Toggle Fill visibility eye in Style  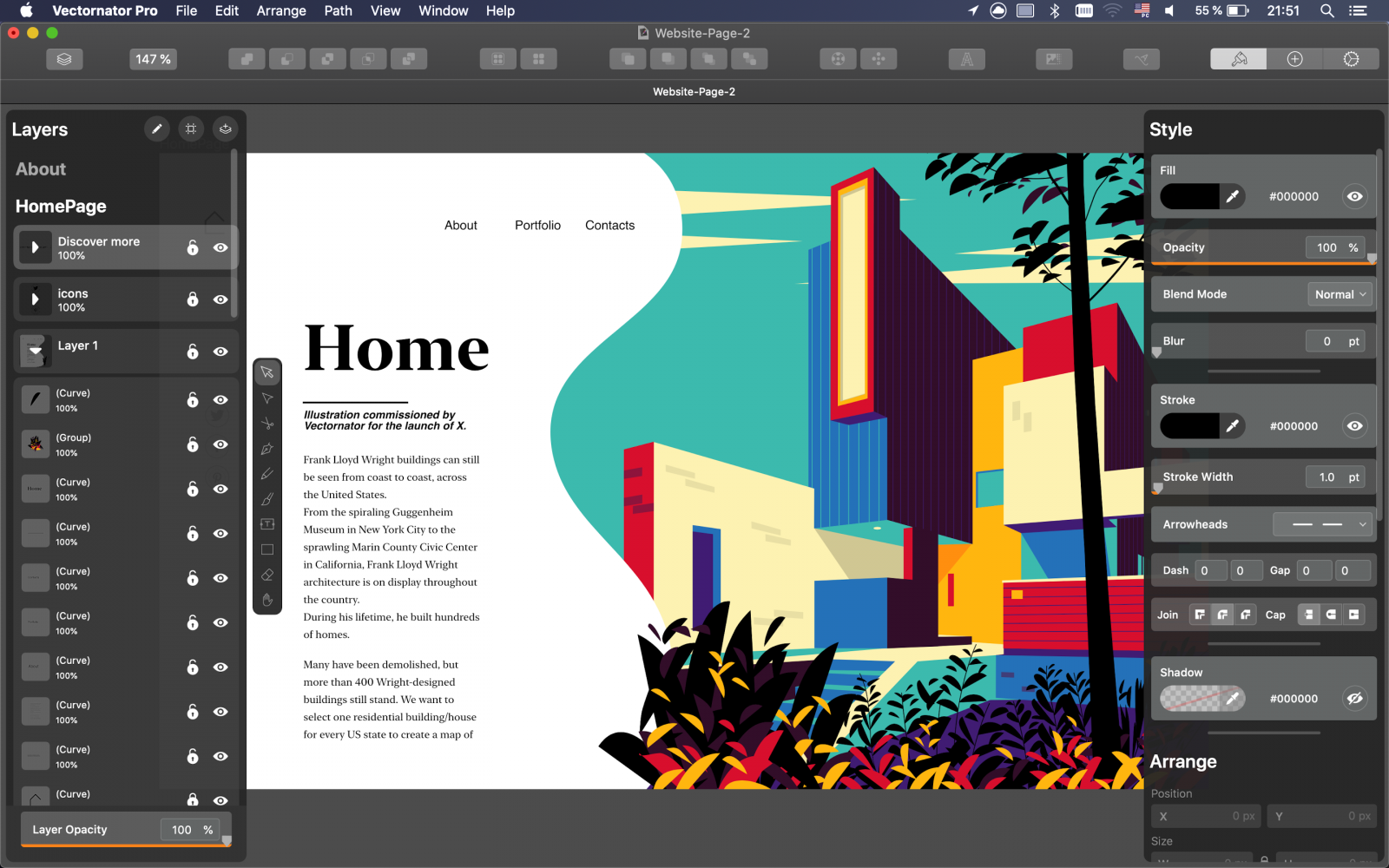point(1354,196)
